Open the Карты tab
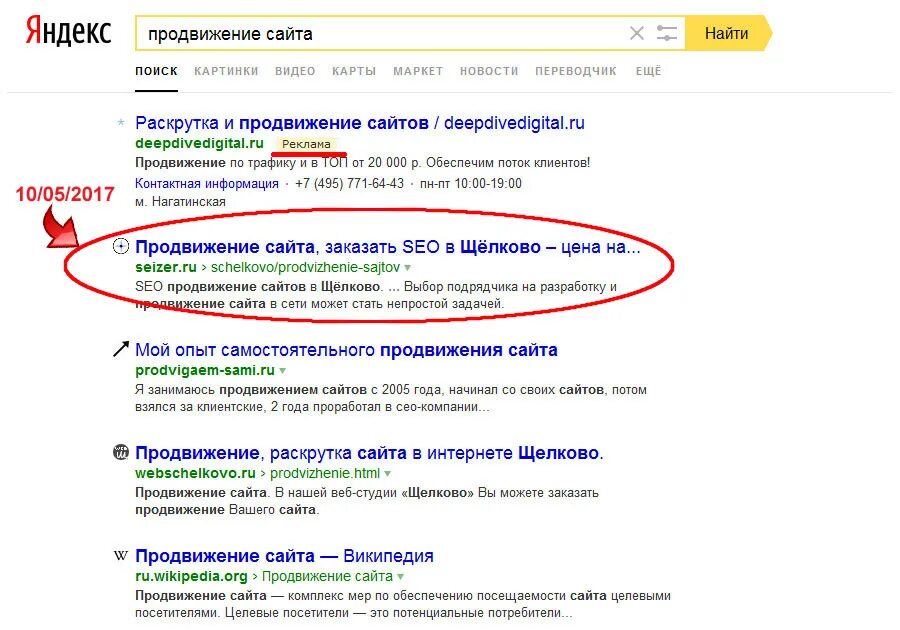This screenshot has width=900, height=630. [x=354, y=71]
